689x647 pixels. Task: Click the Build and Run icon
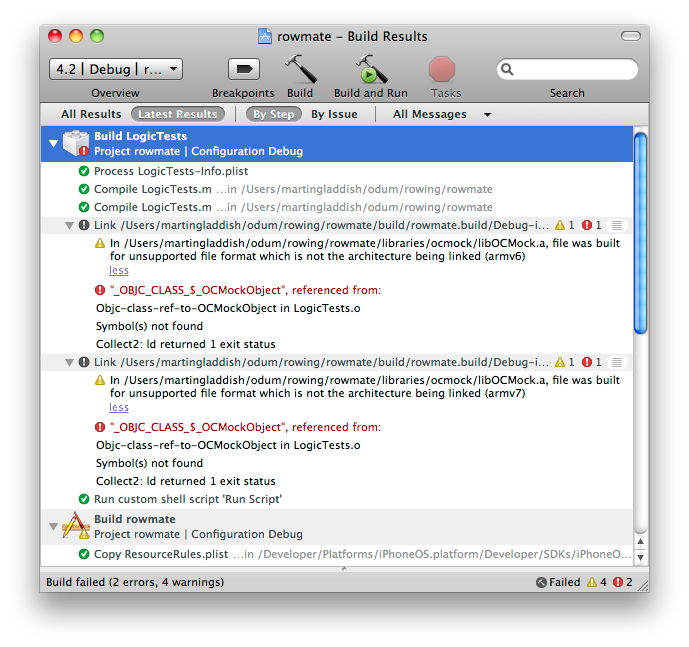point(371,69)
